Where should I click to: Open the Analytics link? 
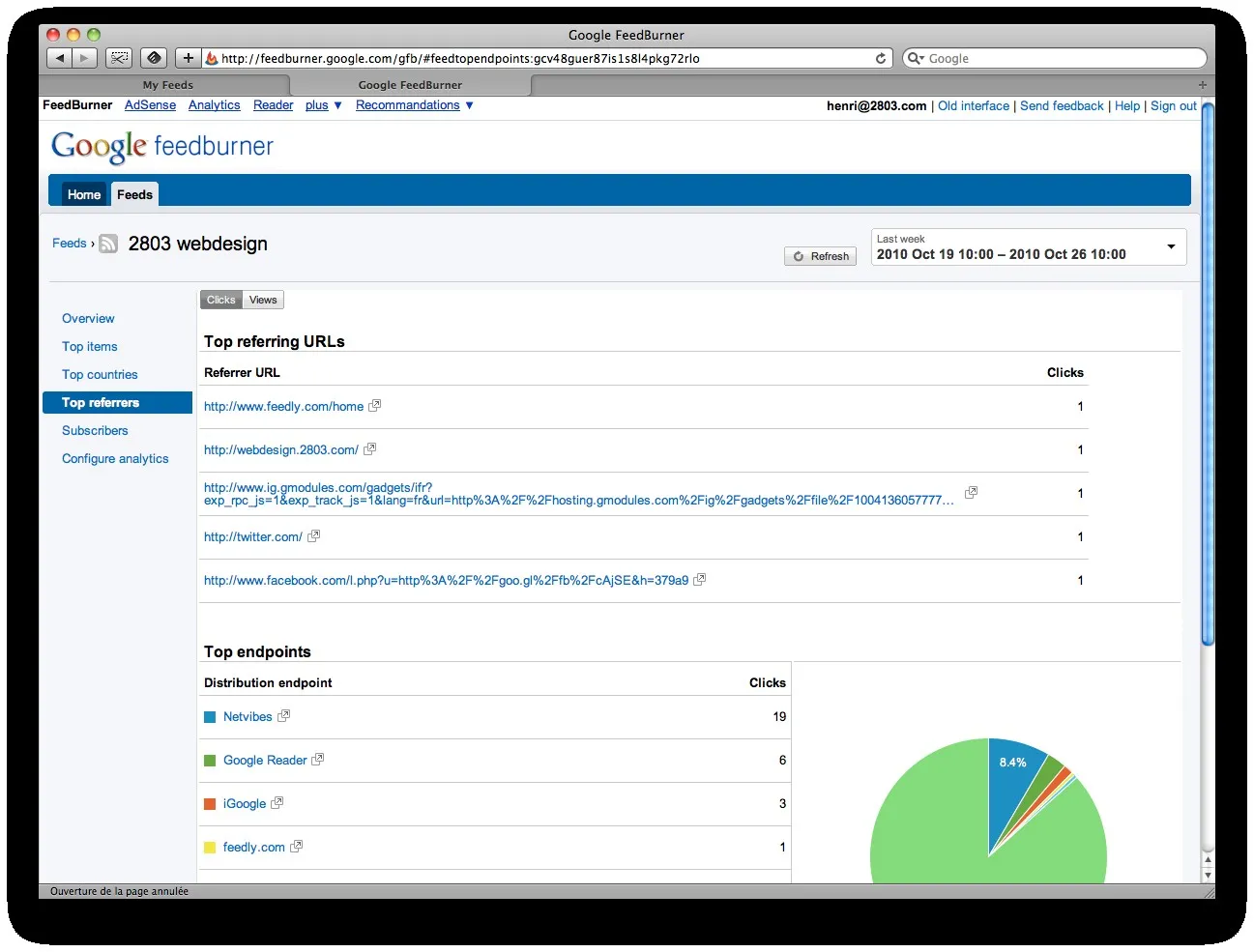click(x=215, y=105)
